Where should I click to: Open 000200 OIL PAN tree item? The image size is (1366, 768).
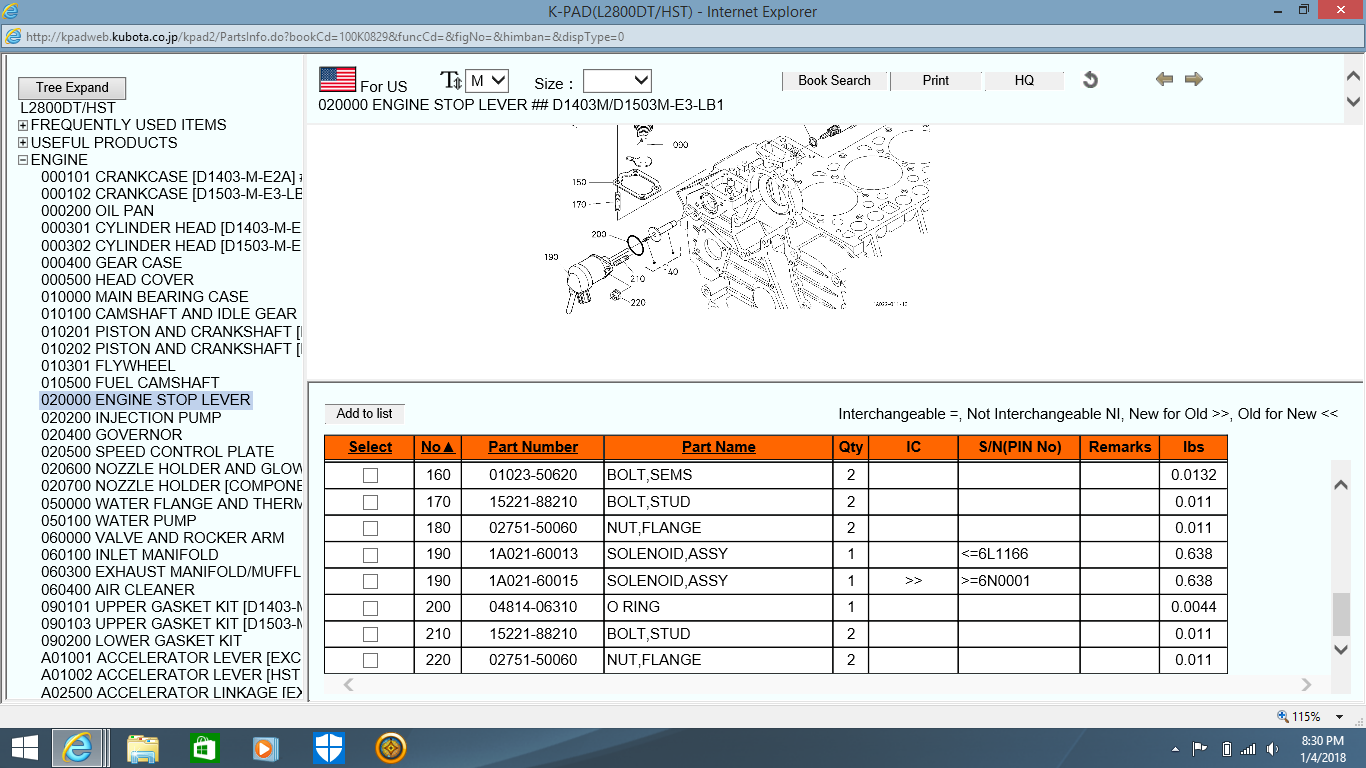97,211
